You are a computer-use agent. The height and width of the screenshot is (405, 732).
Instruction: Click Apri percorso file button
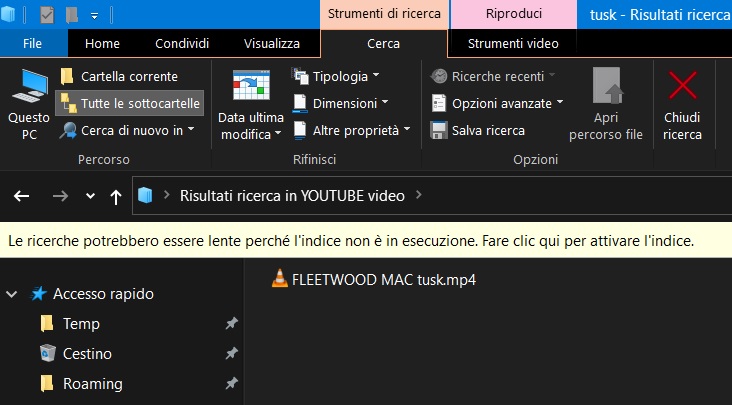point(606,105)
